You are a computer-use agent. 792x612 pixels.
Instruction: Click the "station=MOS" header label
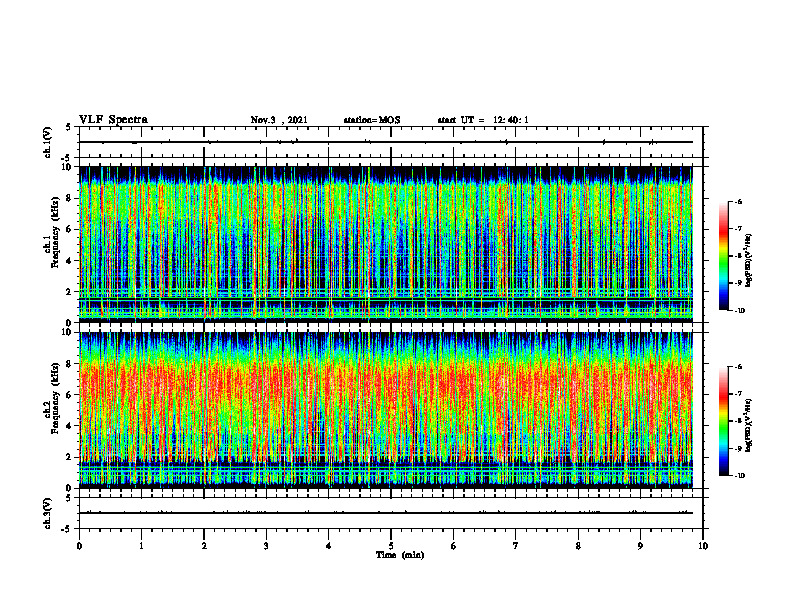[x=372, y=120]
